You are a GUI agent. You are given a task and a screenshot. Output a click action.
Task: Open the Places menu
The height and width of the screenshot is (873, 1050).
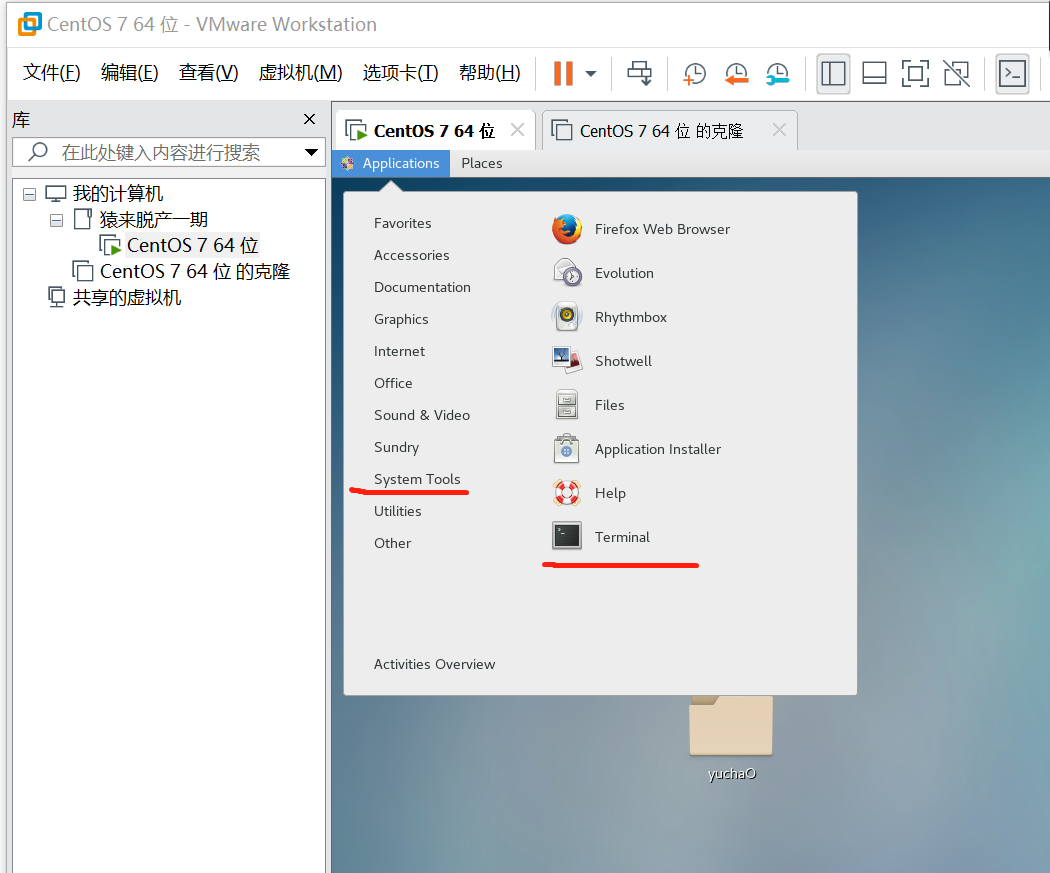pos(481,163)
